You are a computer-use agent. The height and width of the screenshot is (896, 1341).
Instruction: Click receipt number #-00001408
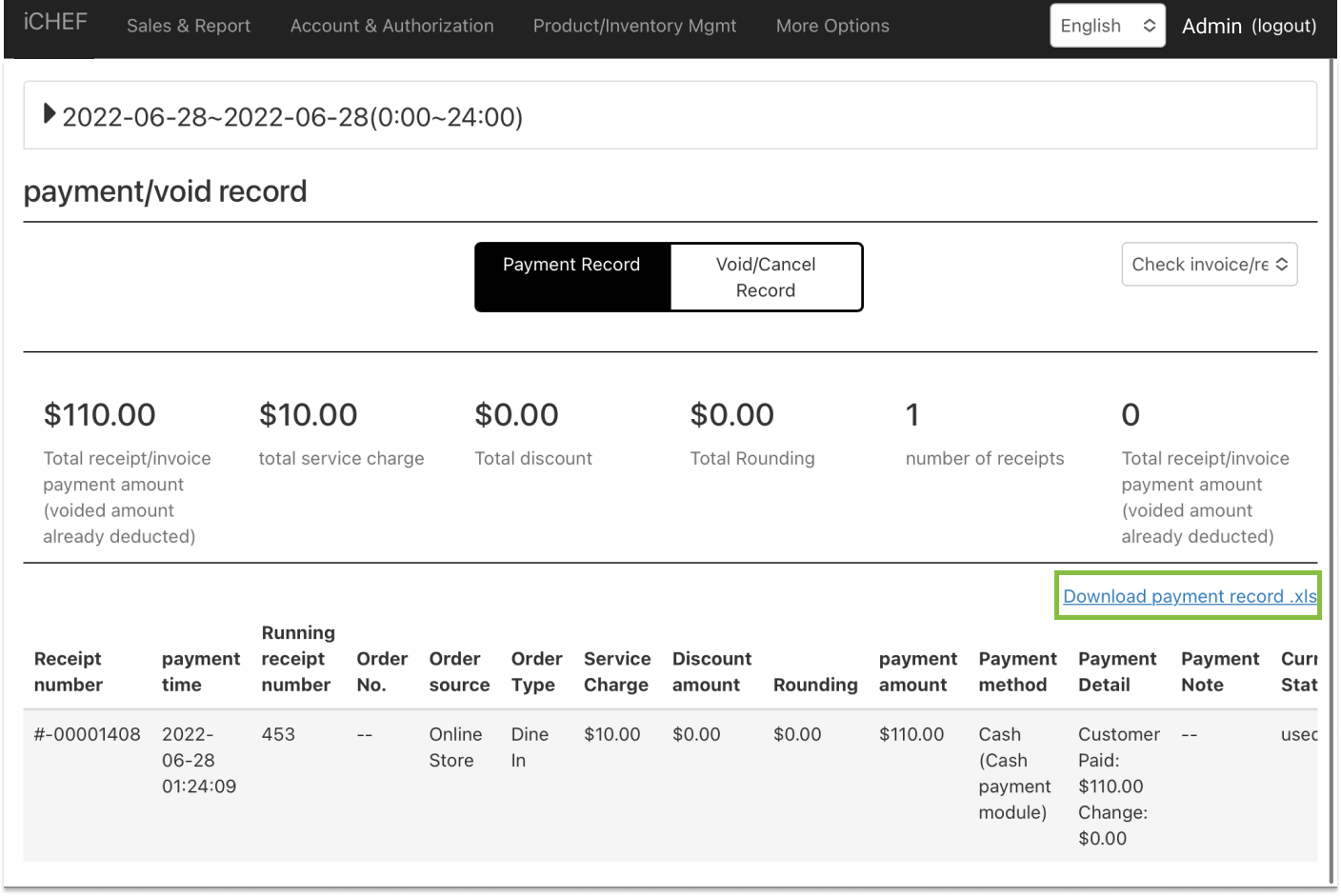click(87, 734)
